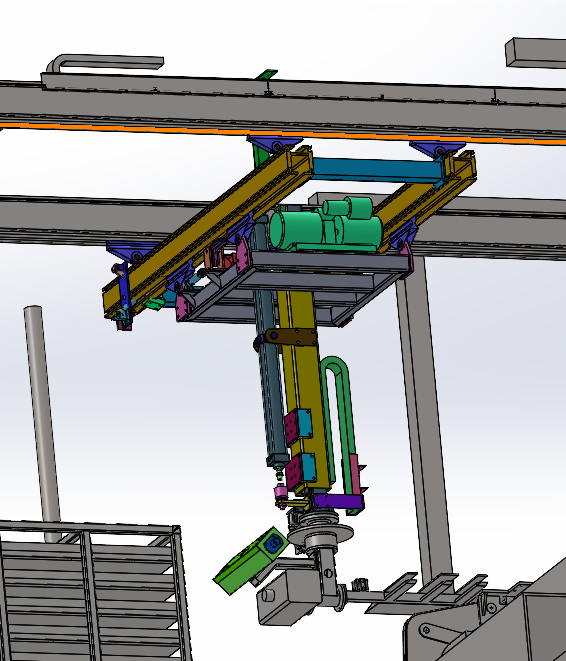Pick the blue triangular bracket at left rail end

click(130, 251)
